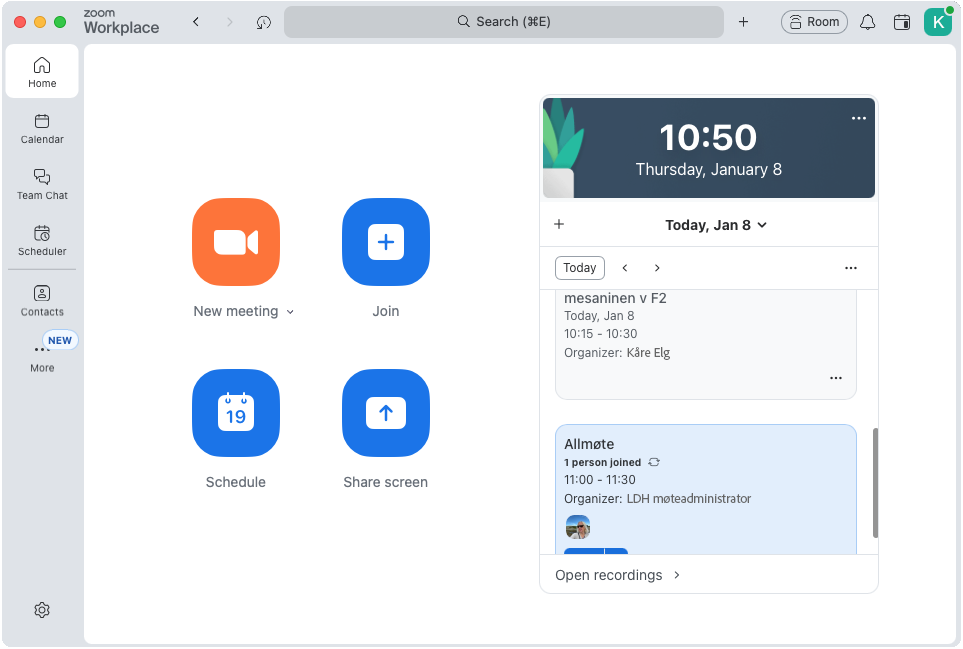This screenshot has height=649, width=963.
Task: Go to next day chevron
Action: pos(657,268)
